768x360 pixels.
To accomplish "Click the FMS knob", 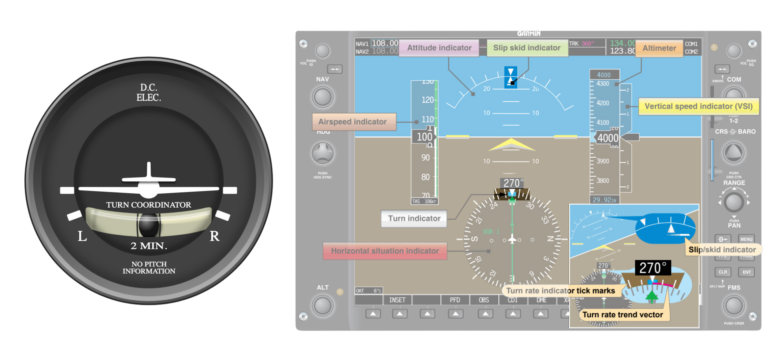I will pyautogui.click(x=733, y=305).
